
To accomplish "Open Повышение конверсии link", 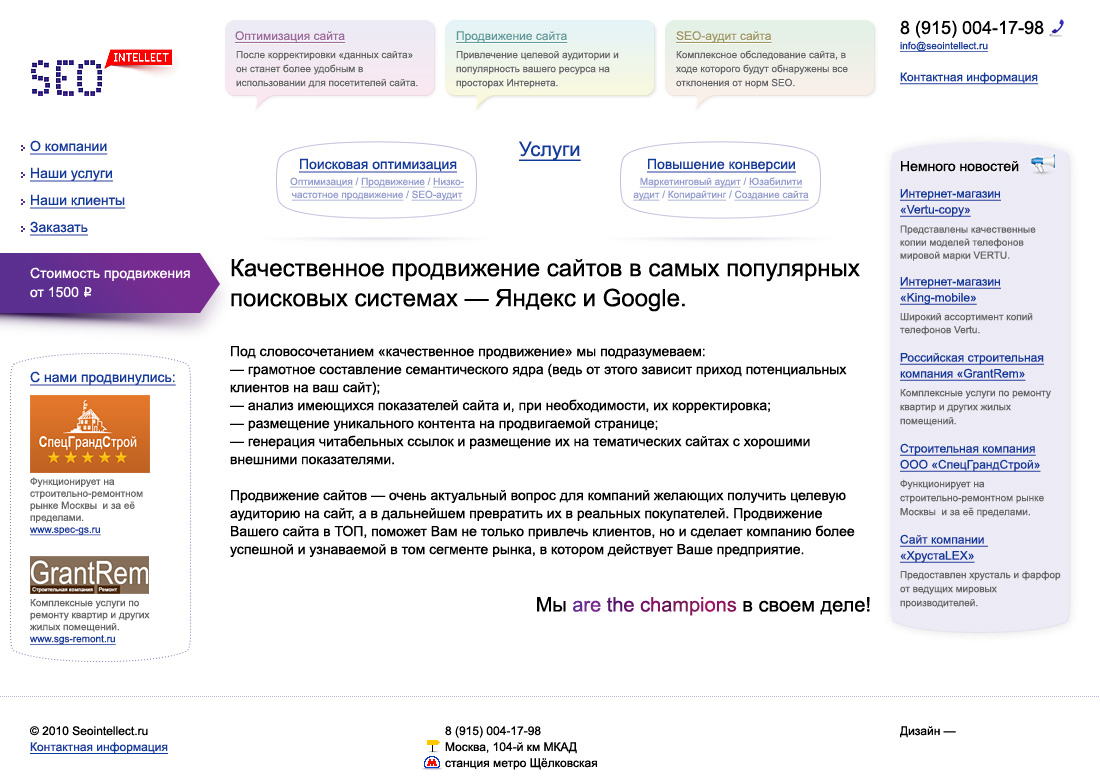I will pos(721,164).
